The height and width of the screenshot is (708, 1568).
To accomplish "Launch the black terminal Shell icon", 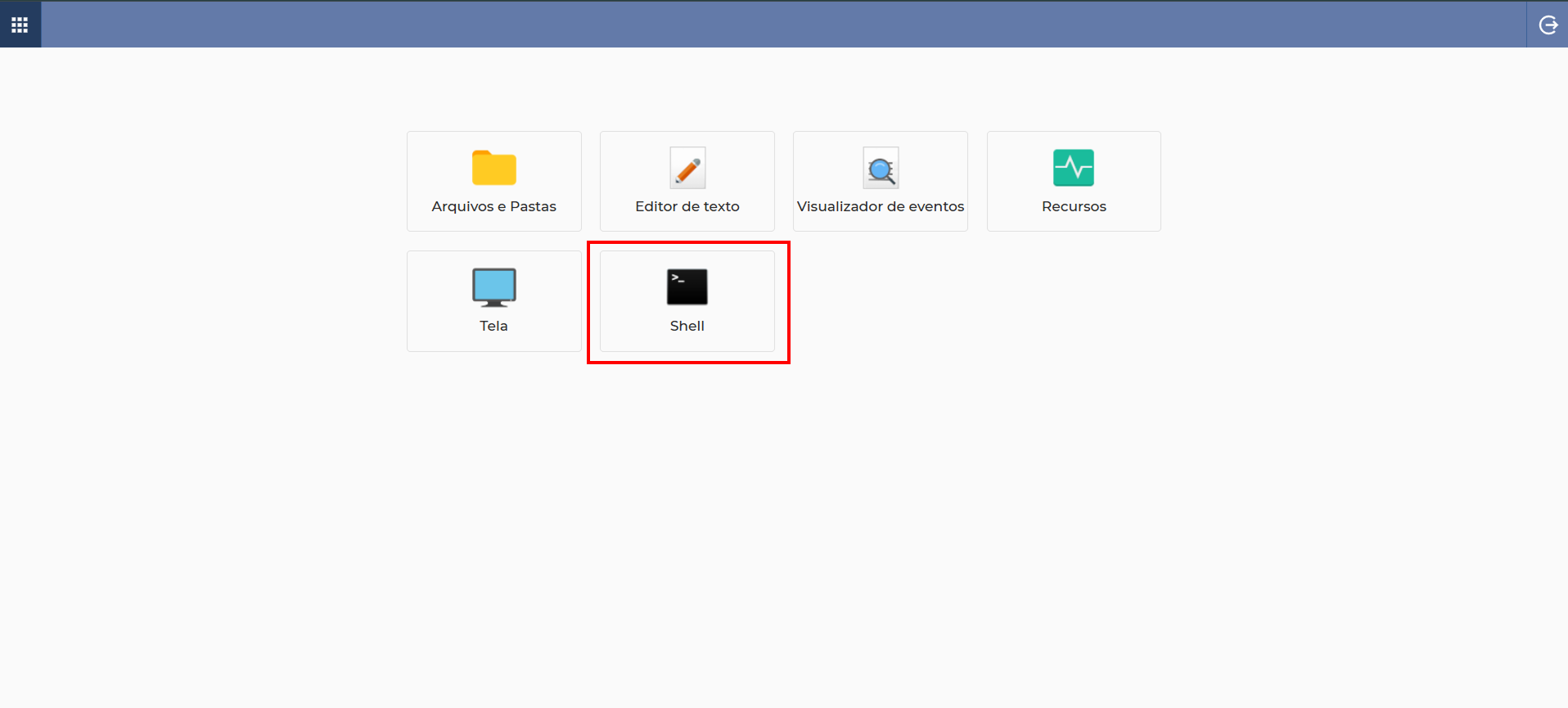I will (x=687, y=287).
